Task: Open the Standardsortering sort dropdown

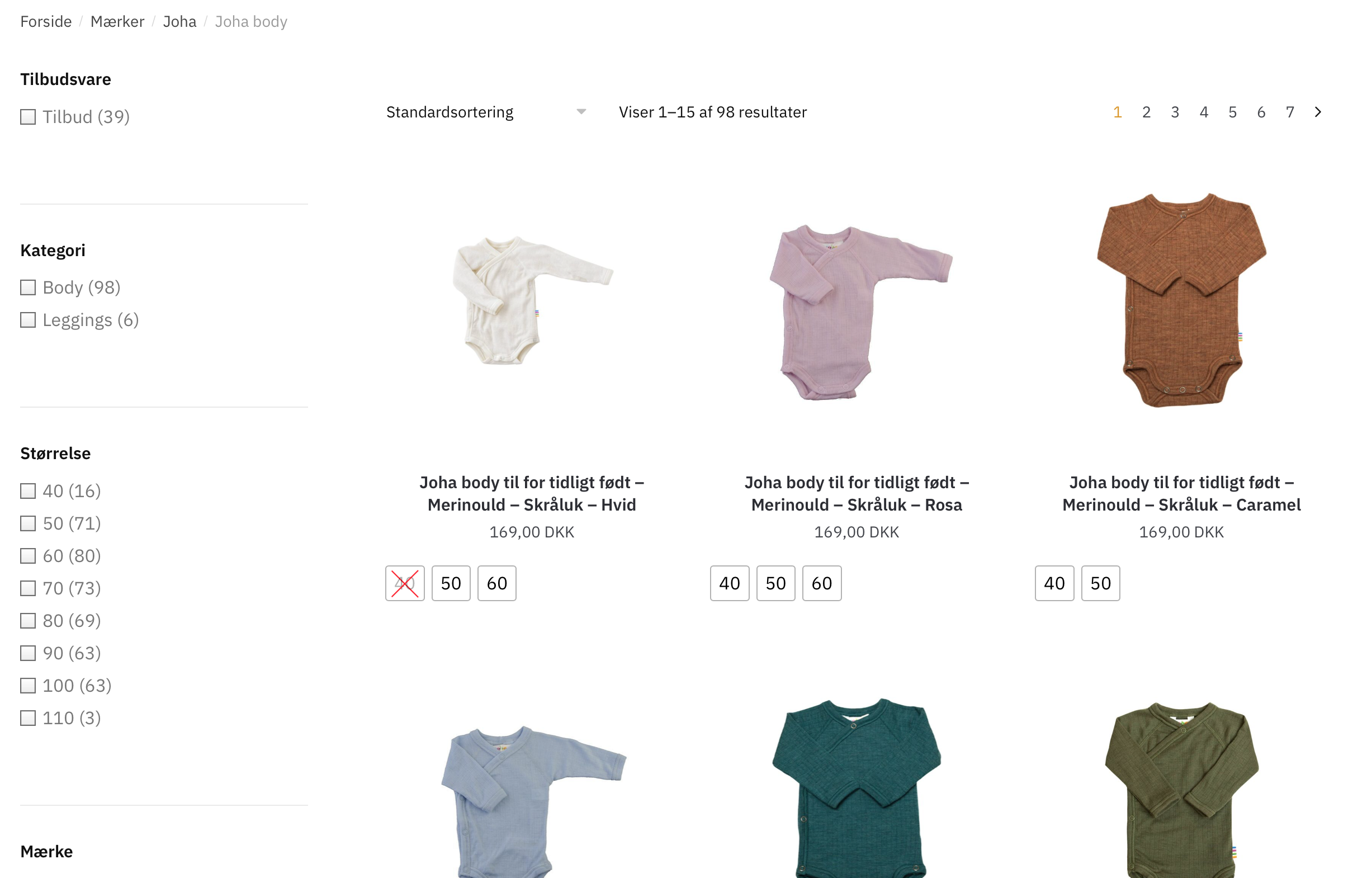Action: 486,112
